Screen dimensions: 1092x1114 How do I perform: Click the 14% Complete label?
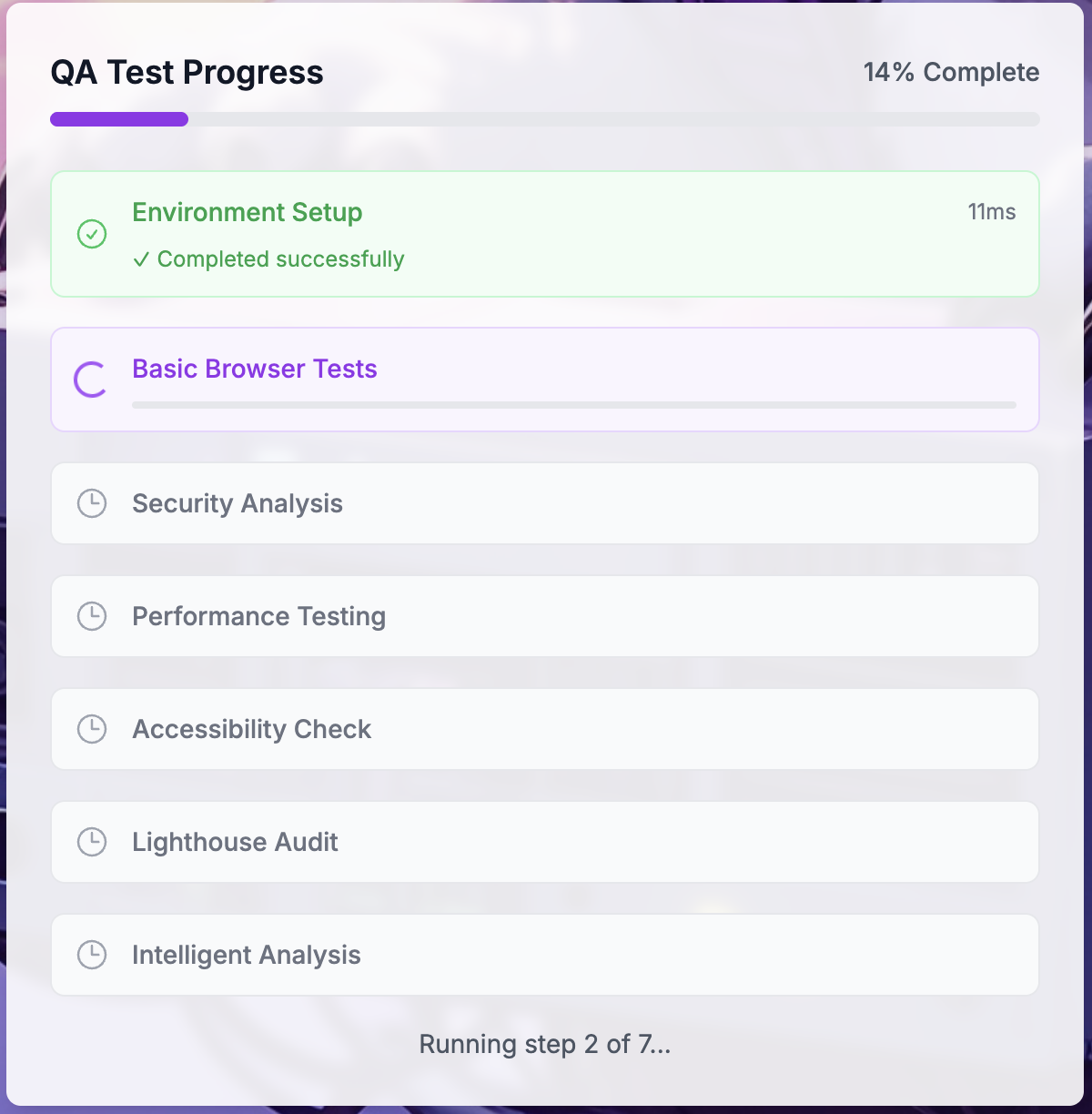click(x=951, y=73)
